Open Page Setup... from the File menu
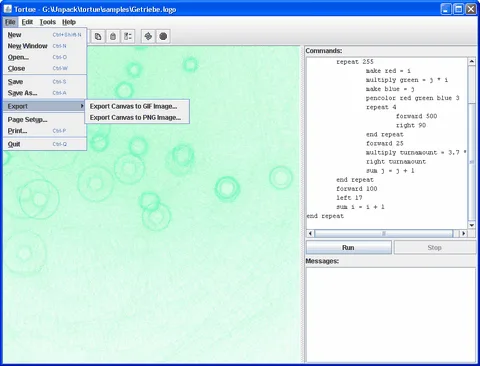Image resolution: width=480 pixels, height=366 pixels. (x=45, y=120)
